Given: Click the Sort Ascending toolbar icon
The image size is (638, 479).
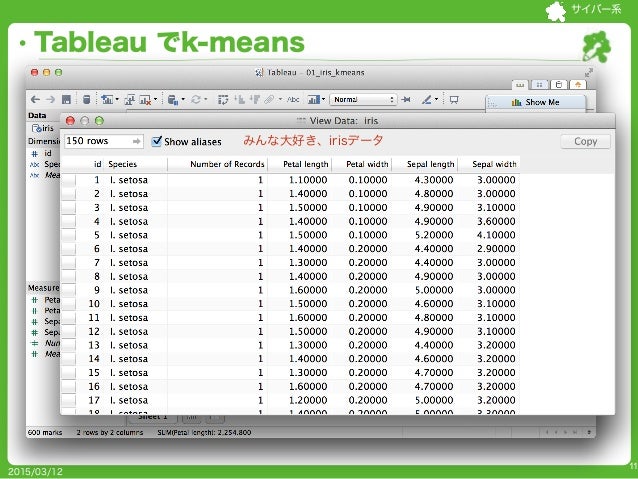Looking at the screenshot, I should (x=239, y=99).
